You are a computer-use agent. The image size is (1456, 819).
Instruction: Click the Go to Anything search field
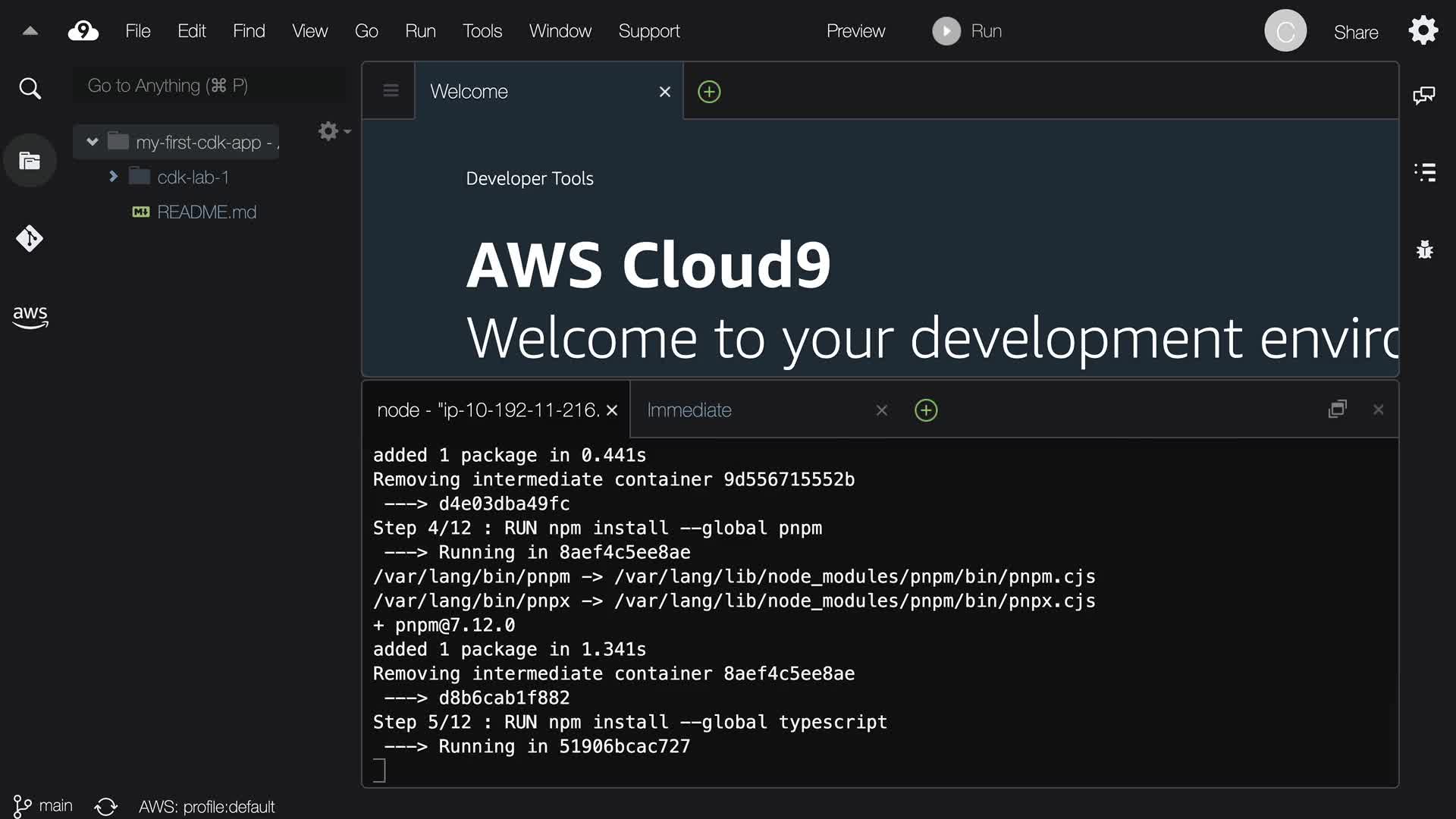tap(209, 86)
